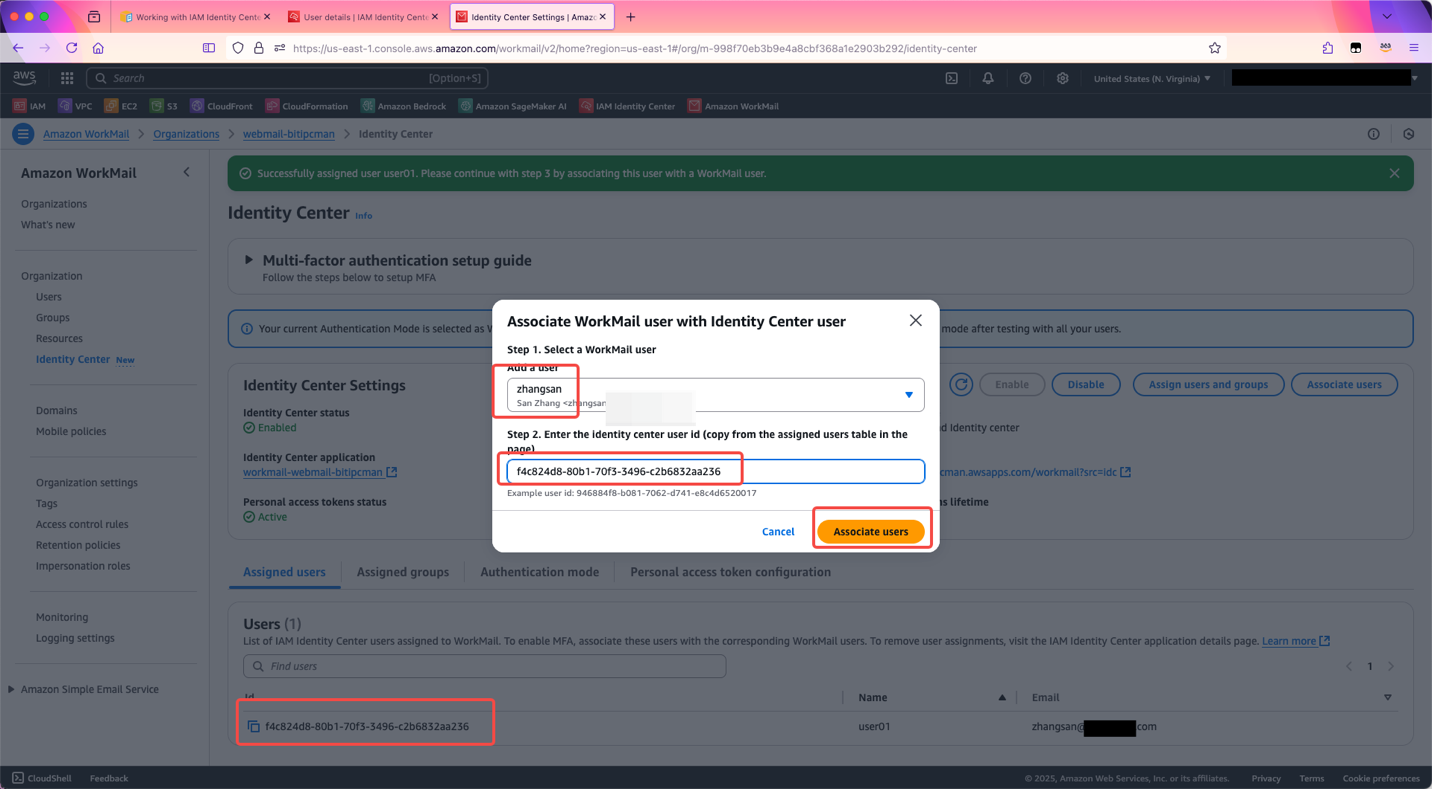1432x789 pixels.
Task: Open the Firefox application menu
Action: pos(1414,48)
